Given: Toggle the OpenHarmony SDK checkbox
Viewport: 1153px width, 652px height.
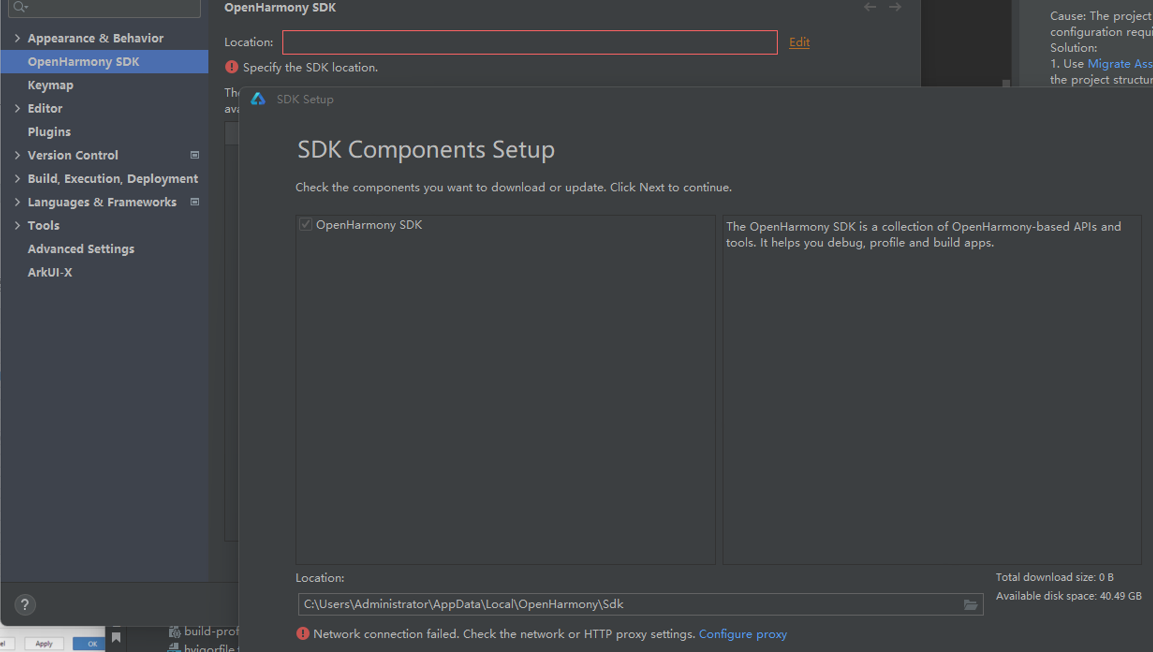Looking at the screenshot, I should pyautogui.click(x=305, y=224).
